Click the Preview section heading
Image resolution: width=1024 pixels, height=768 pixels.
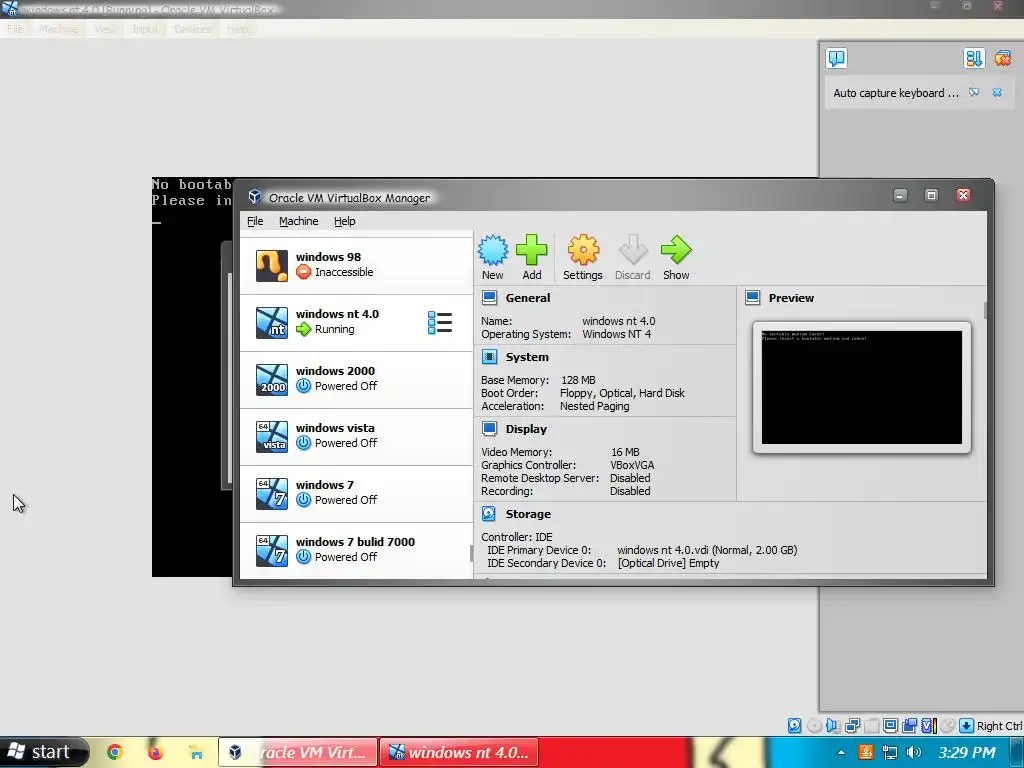[791, 298]
